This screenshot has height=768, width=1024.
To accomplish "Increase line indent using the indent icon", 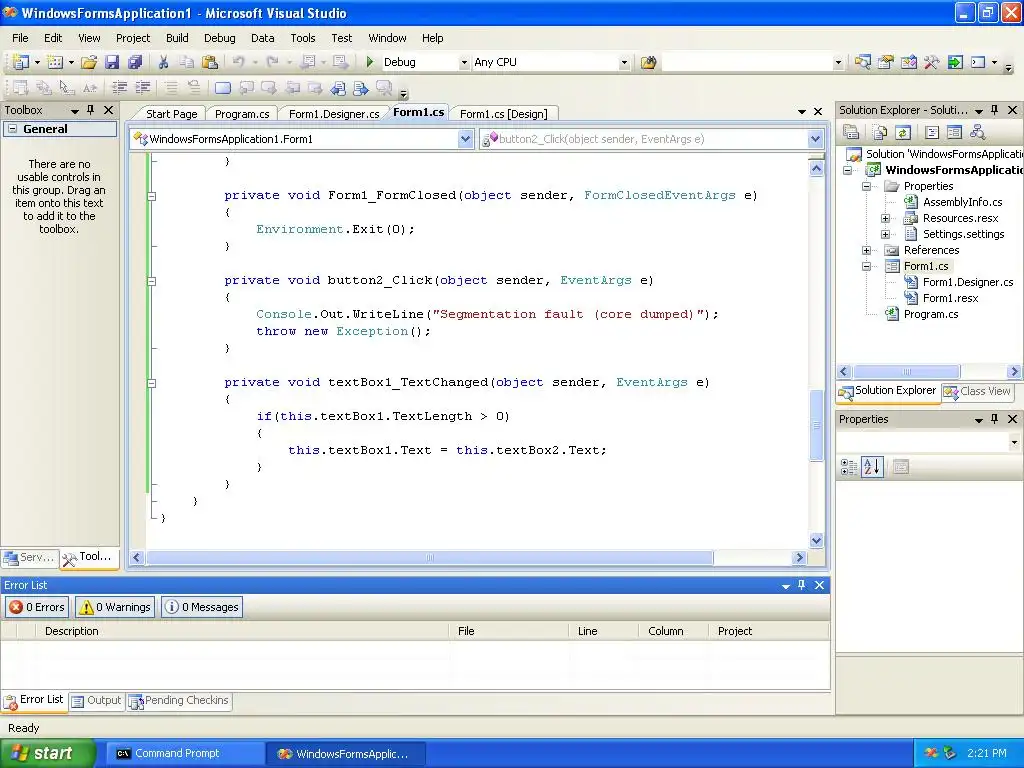I will 142,87.
